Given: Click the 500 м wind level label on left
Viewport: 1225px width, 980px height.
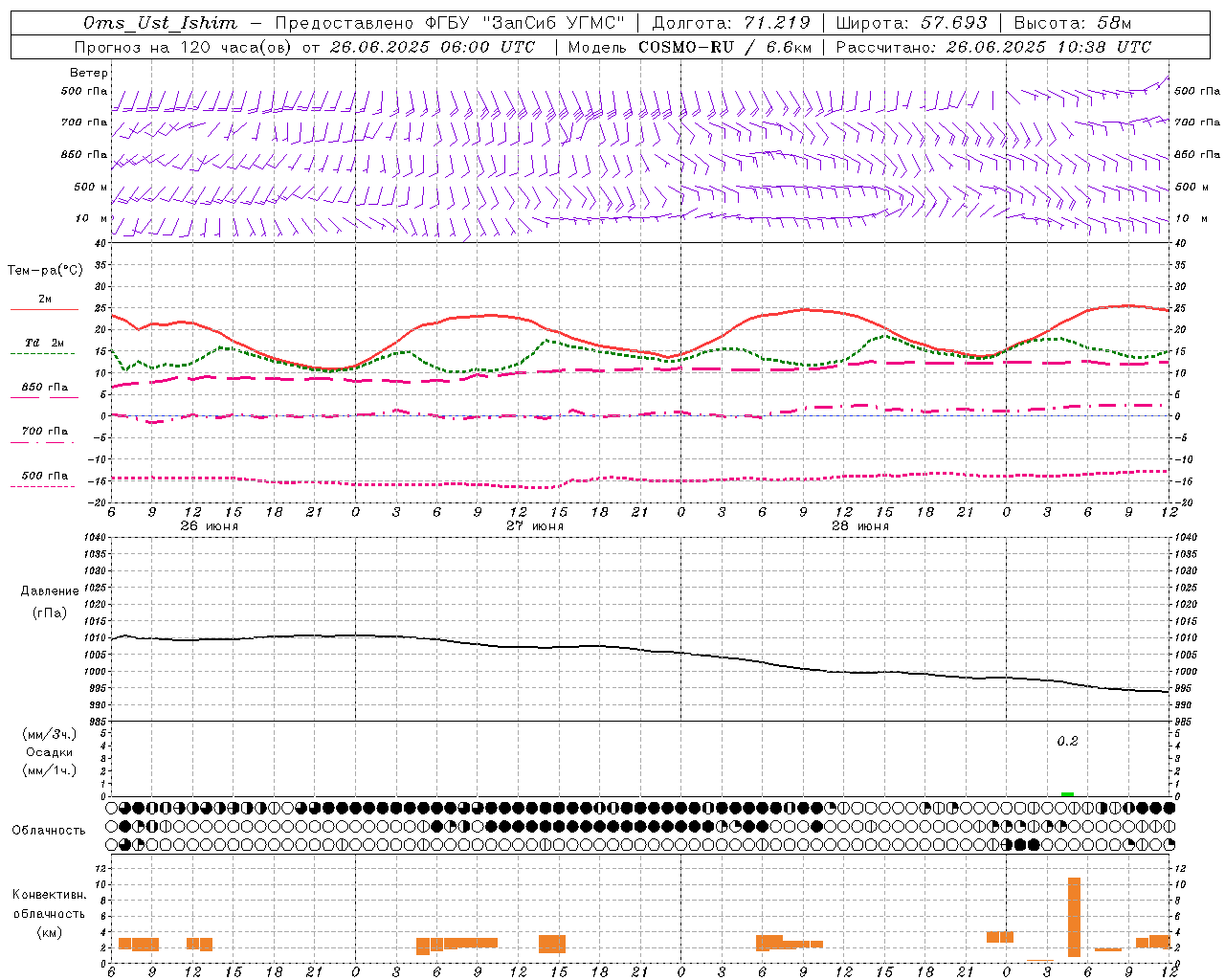Looking at the screenshot, I should click(x=91, y=187).
